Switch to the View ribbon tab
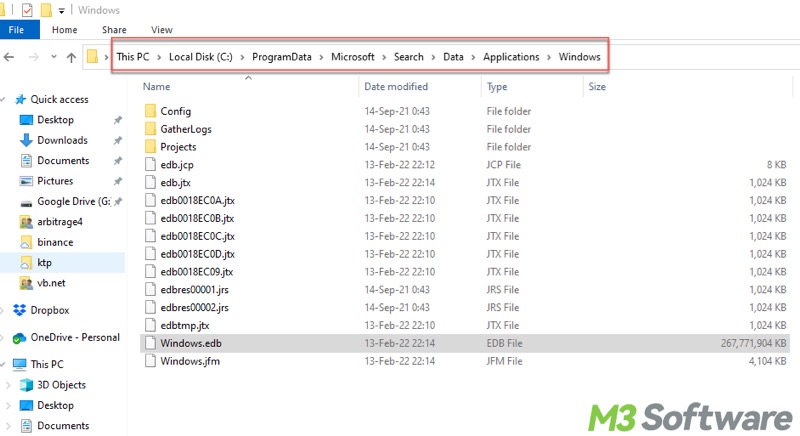The image size is (800, 436). click(161, 30)
